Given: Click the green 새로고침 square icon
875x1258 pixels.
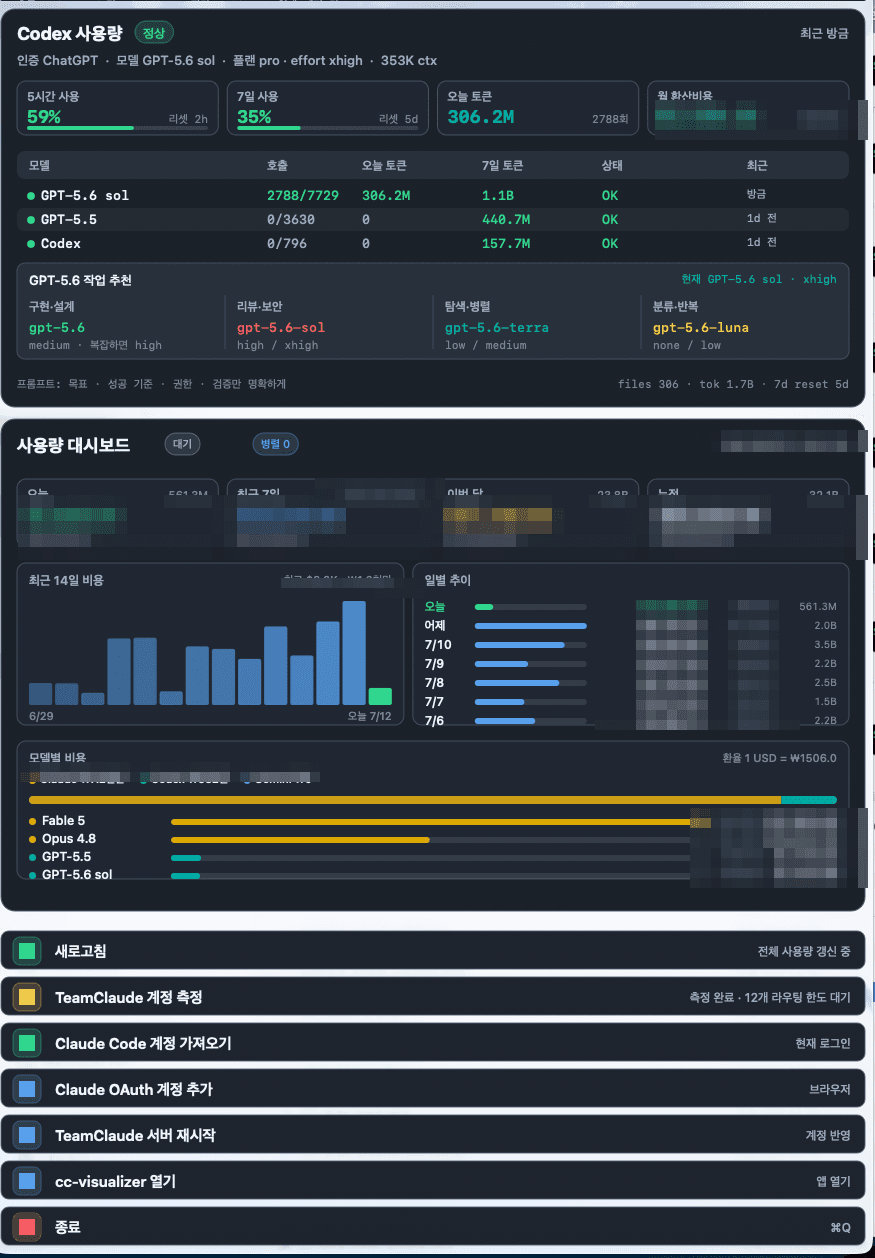Looking at the screenshot, I should pos(27,951).
